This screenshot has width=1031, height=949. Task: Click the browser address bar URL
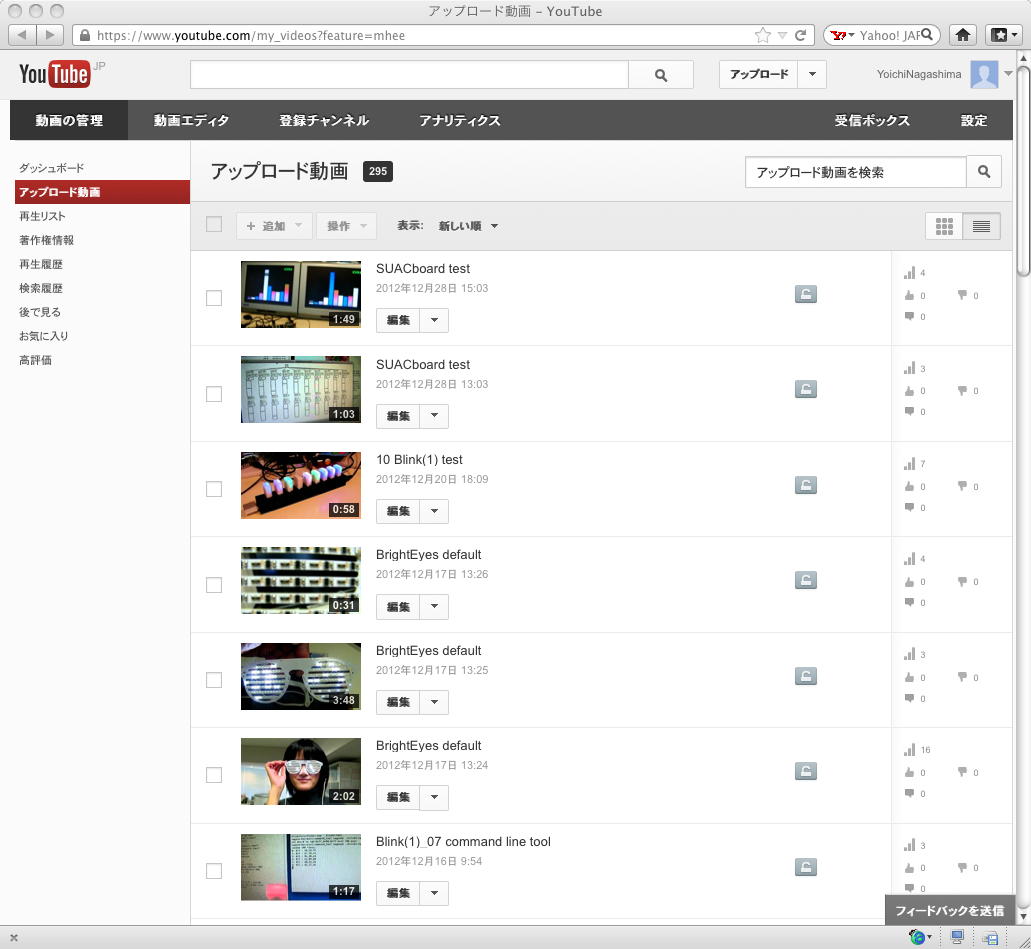[x=251, y=36]
